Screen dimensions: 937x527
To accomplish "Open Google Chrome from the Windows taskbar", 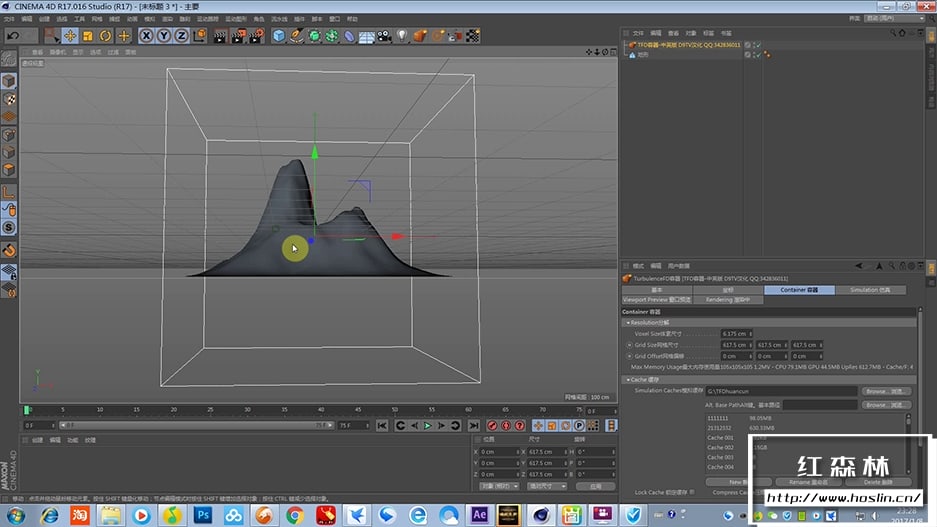I will coord(295,514).
